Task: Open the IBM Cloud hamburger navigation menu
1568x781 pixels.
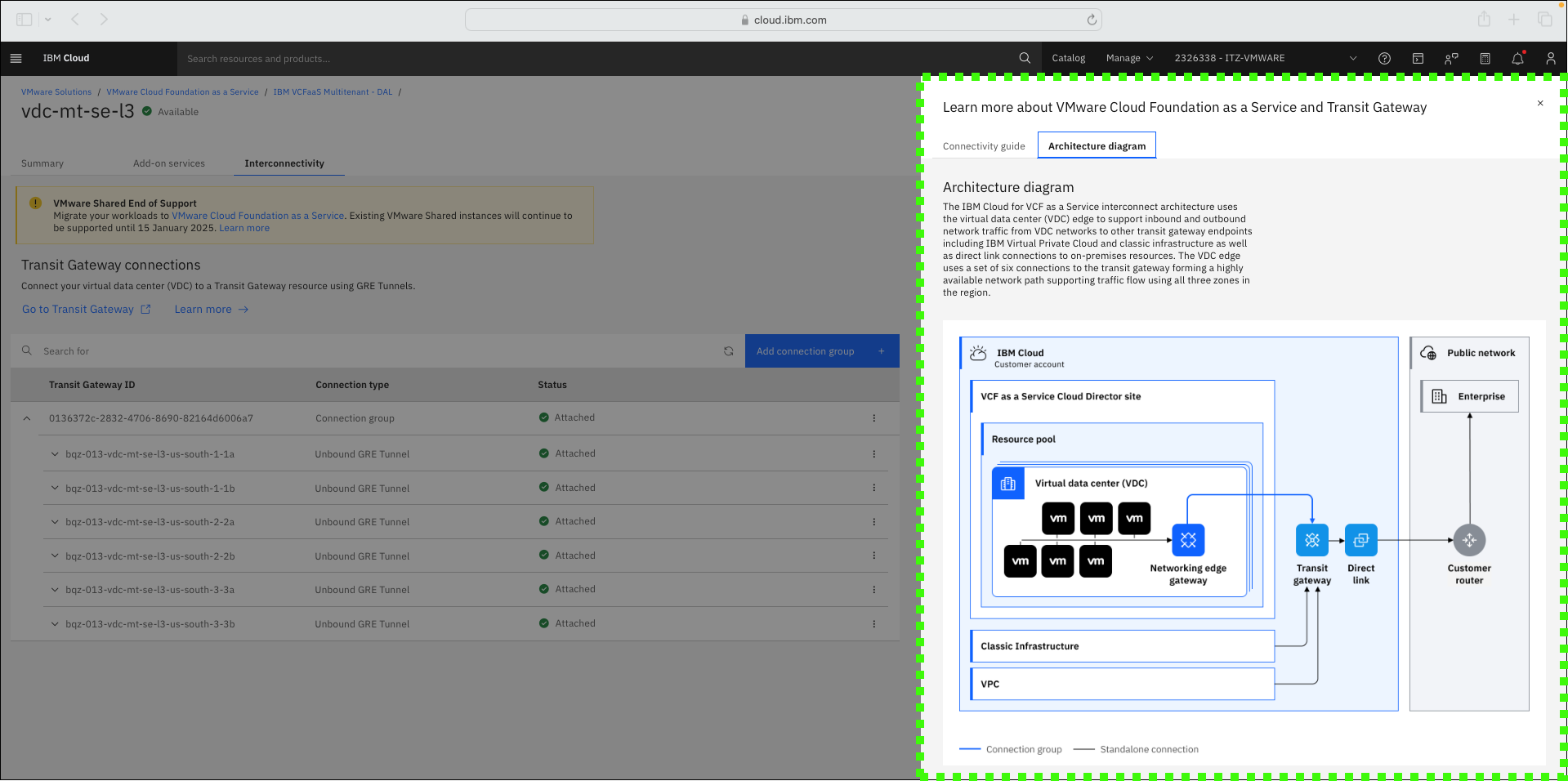Action: (x=16, y=58)
